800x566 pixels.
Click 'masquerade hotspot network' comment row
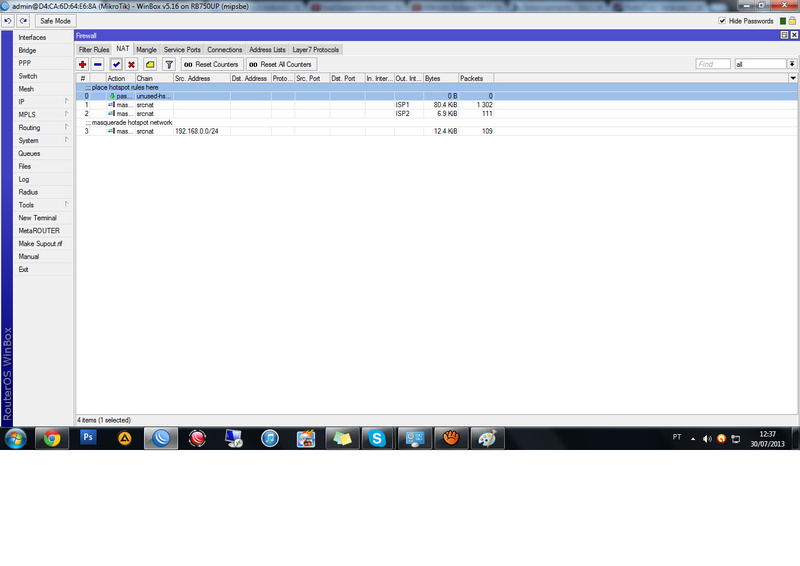click(x=437, y=122)
